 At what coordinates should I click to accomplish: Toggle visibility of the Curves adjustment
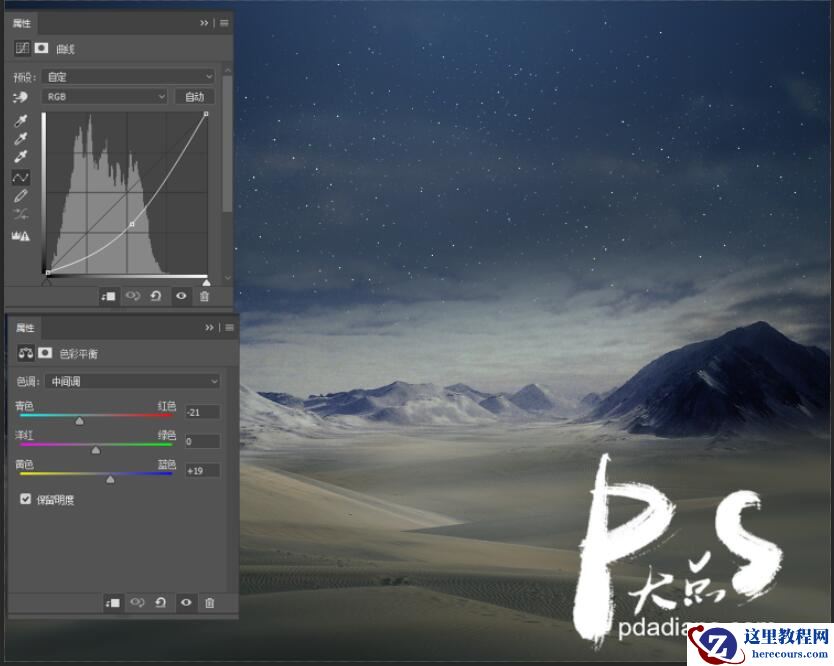181,296
